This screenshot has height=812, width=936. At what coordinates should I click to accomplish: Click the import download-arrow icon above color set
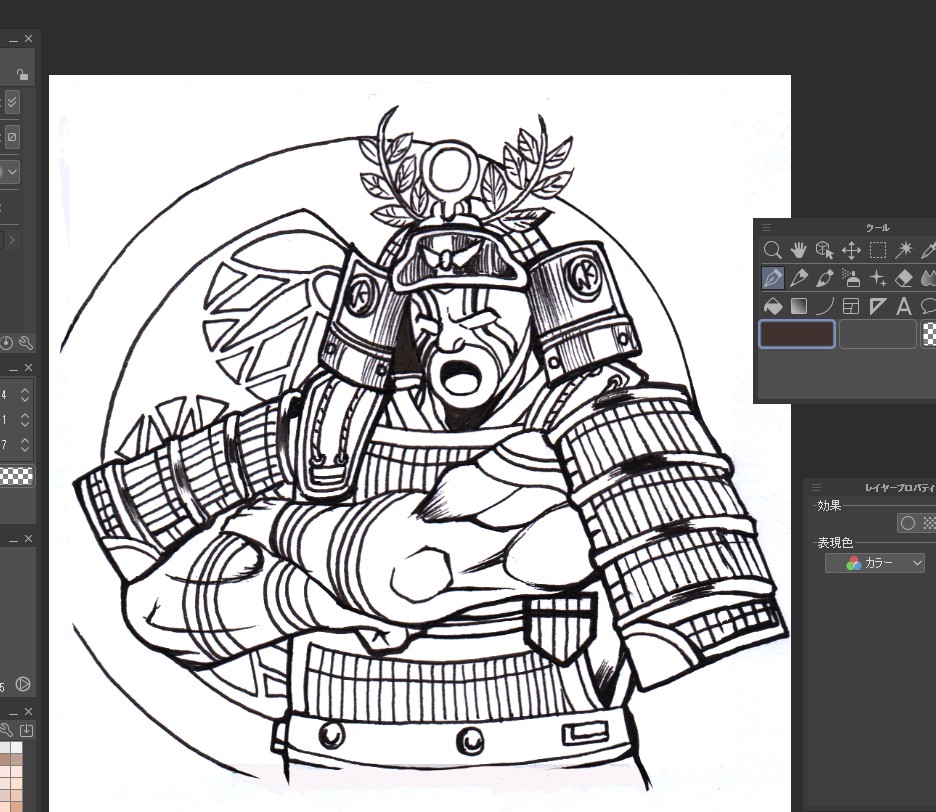pyautogui.click(x=26, y=730)
